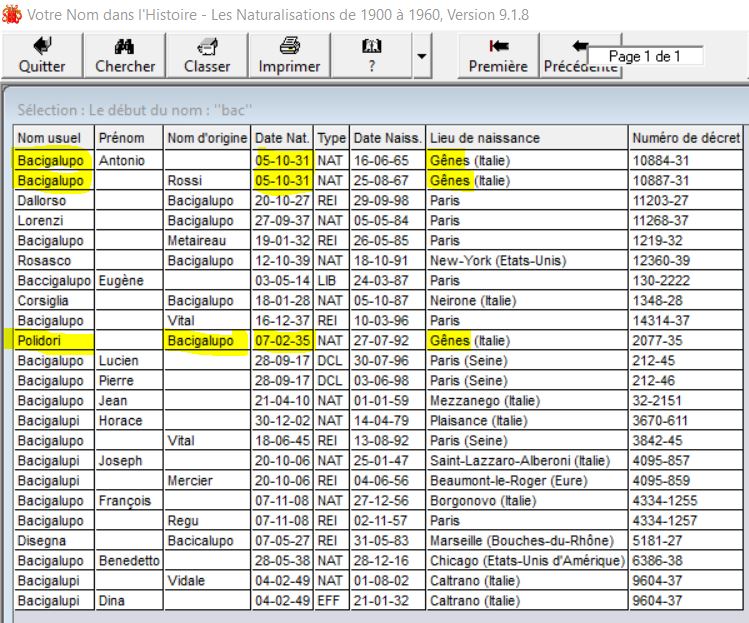Click the Classer sort button
749x623 pixels.
click(207, 55)
